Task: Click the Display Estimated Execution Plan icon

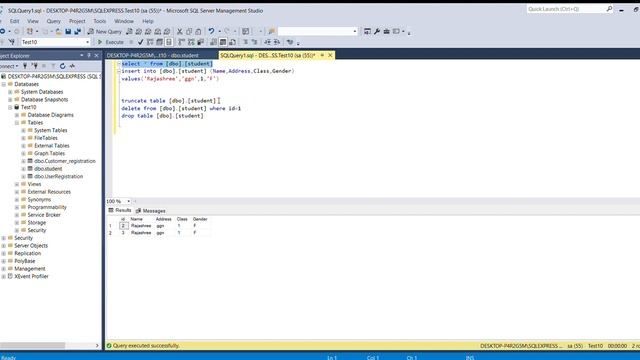Action: coord(150,42)
